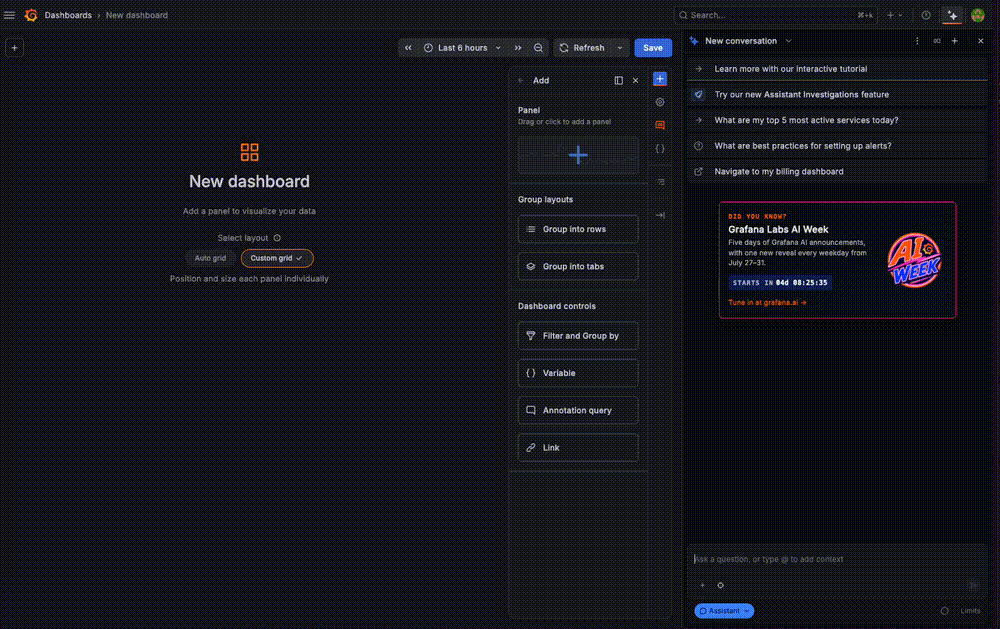1000x629 pixels.
Task: Click the Grafana Assistant sparkle icon
Action: 952,15
